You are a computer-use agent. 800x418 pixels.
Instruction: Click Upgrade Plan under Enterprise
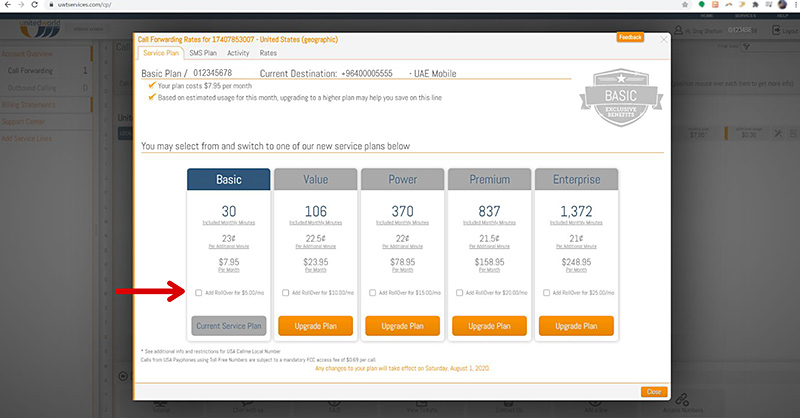[x=576, y=326]
